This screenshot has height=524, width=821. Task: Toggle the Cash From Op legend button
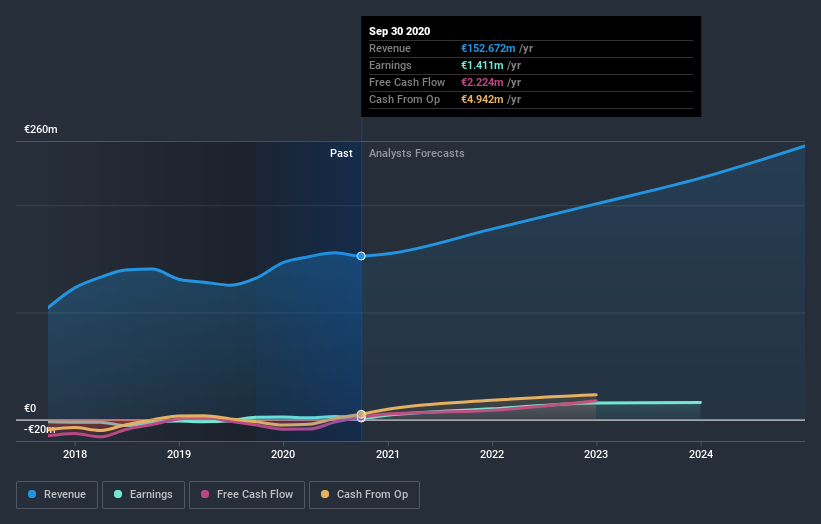[x=364, y=495]
